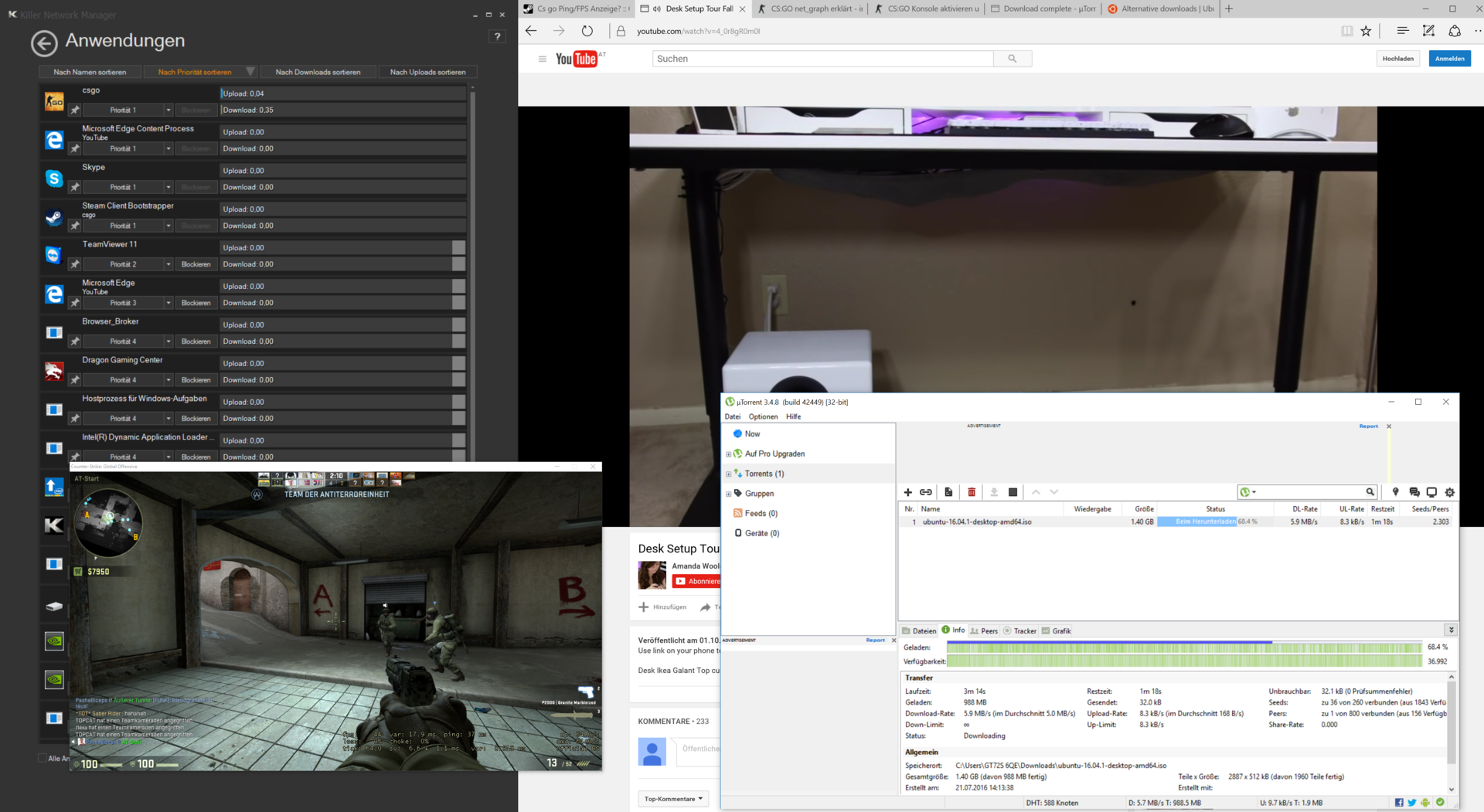Select the TeamViewer 11 icon in Killer list
The height and width of the screenshot is (812, 1484).
[54, 256]
